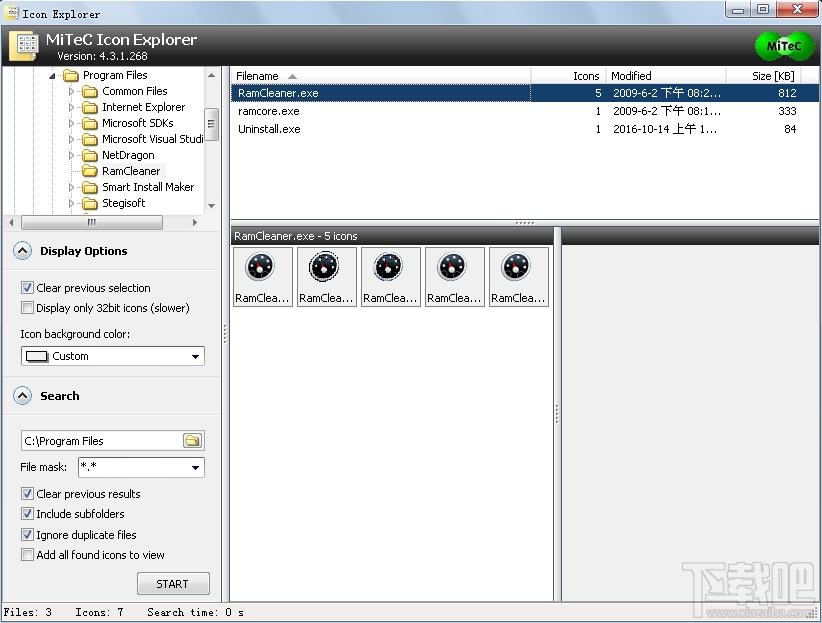This screenshot has height=623, width=822.
Task: Click the START search button
Action: (173, 584)
